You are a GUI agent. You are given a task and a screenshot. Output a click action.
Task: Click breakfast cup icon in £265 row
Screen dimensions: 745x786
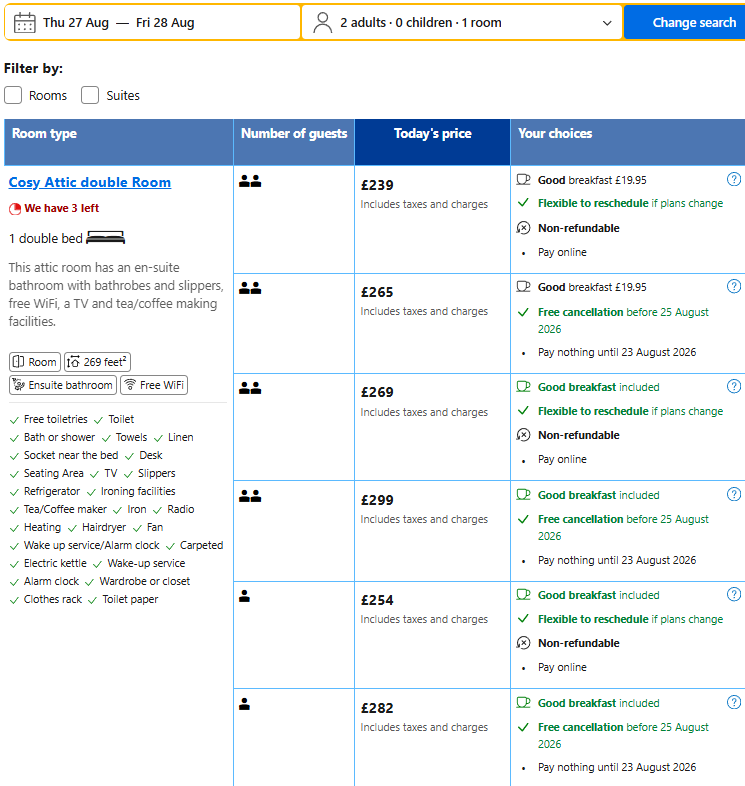point(523,287)
